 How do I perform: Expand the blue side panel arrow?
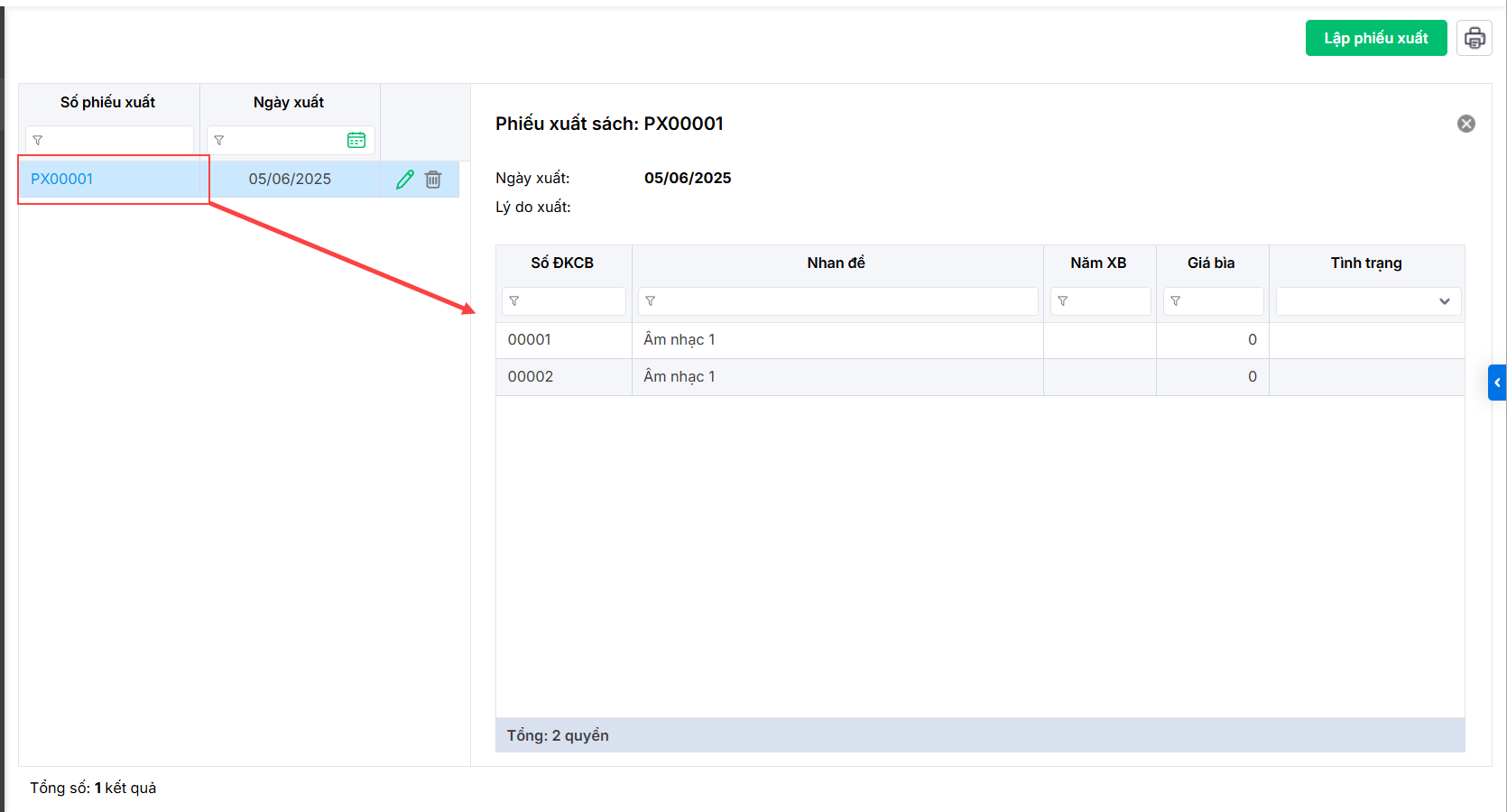pyautogui.click(x=1497, y=383)
